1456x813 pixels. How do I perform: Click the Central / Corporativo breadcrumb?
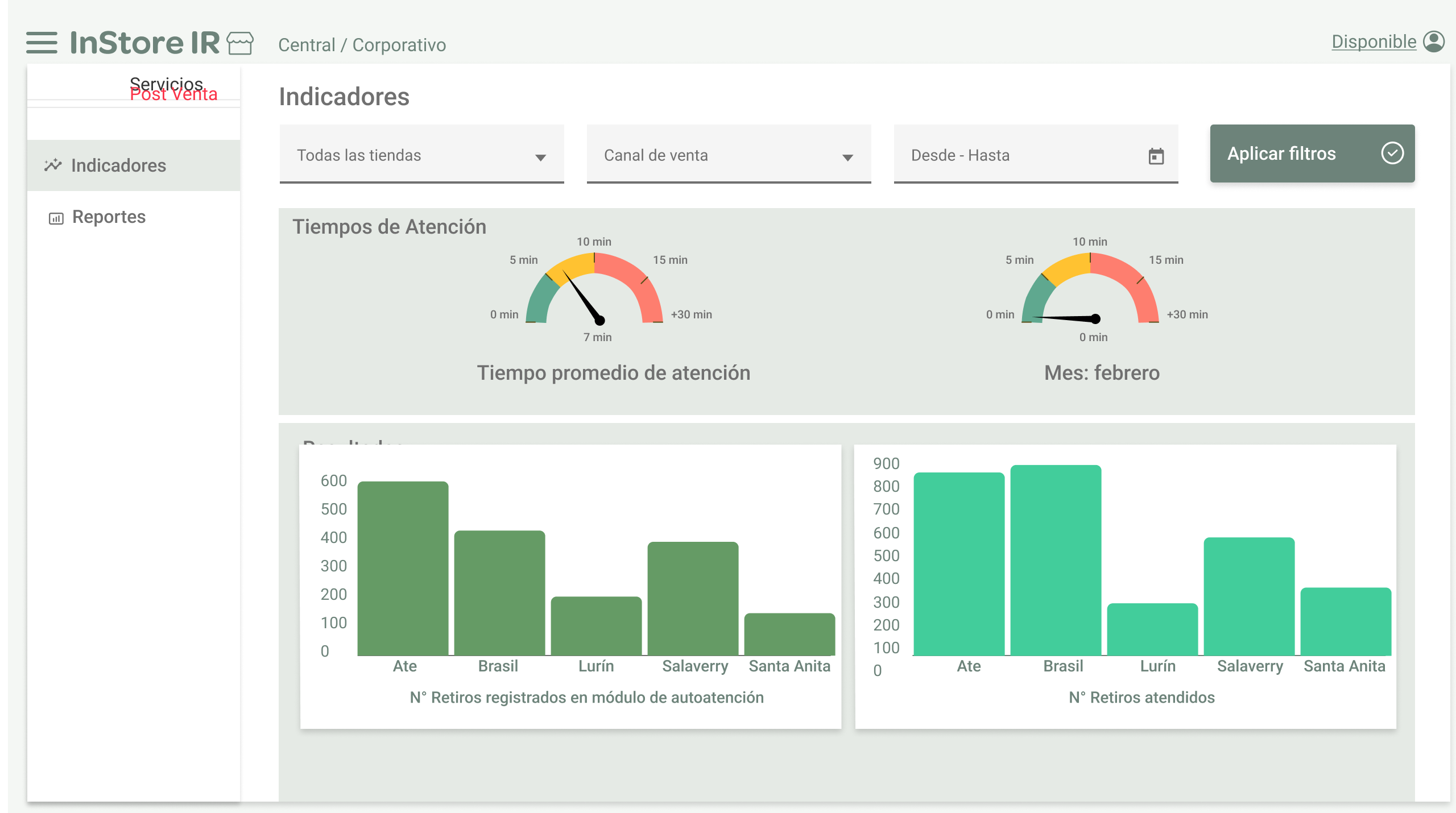tap(362, 44)
